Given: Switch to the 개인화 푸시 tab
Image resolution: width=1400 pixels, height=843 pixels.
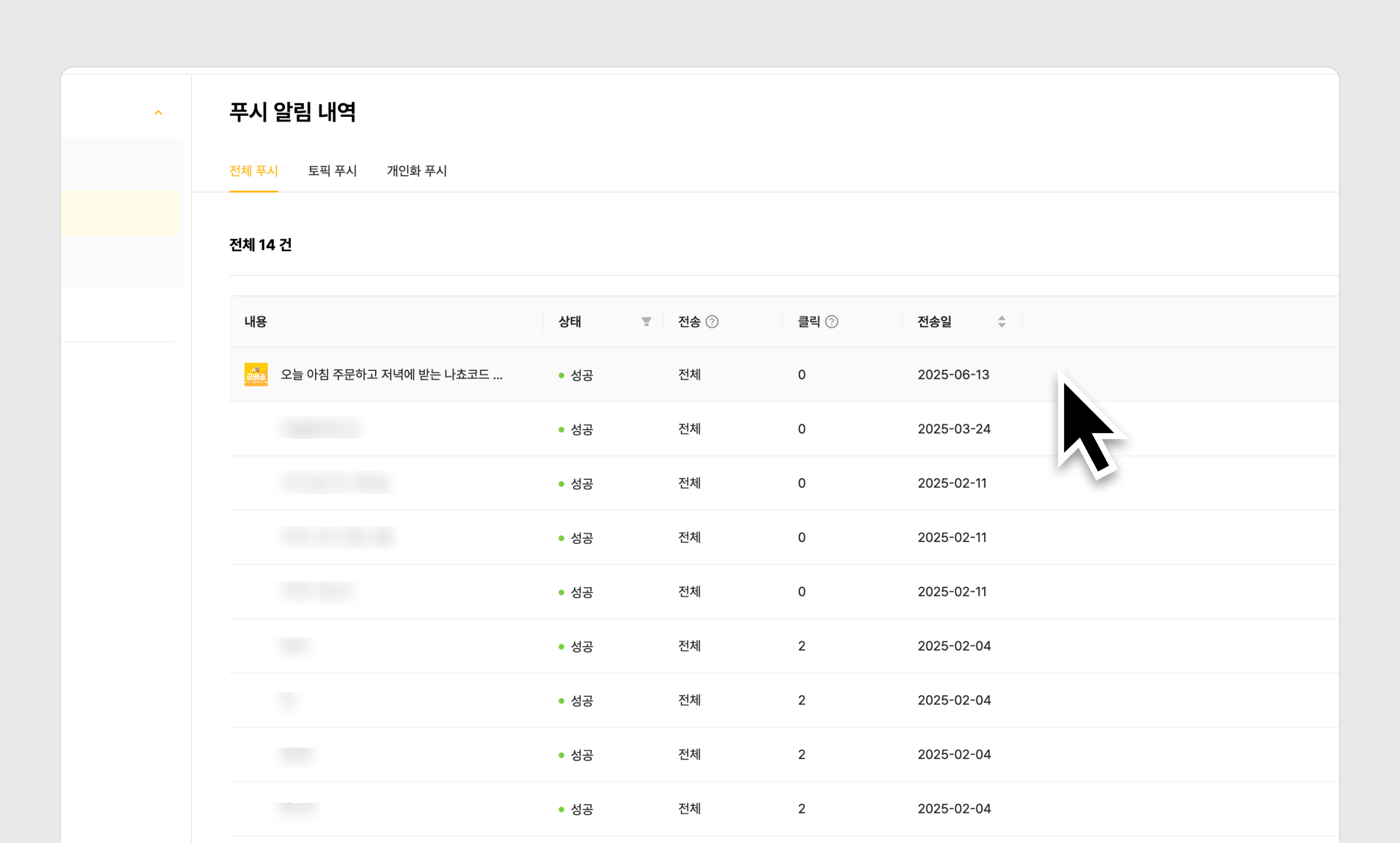Looking at the screenshot, I should click(x=417, y=171).
